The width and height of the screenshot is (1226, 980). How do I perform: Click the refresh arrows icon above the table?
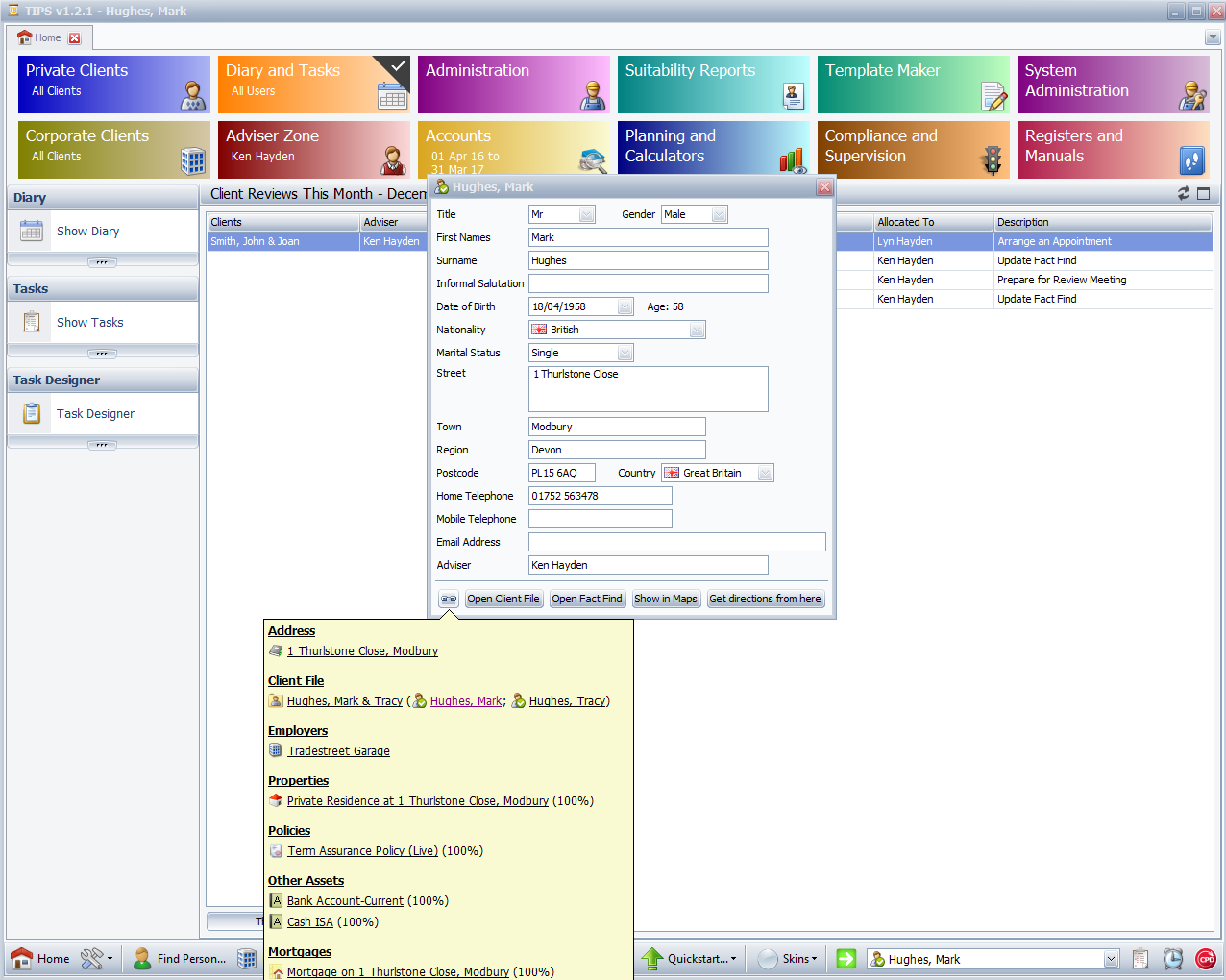(x=1184, y=193)
